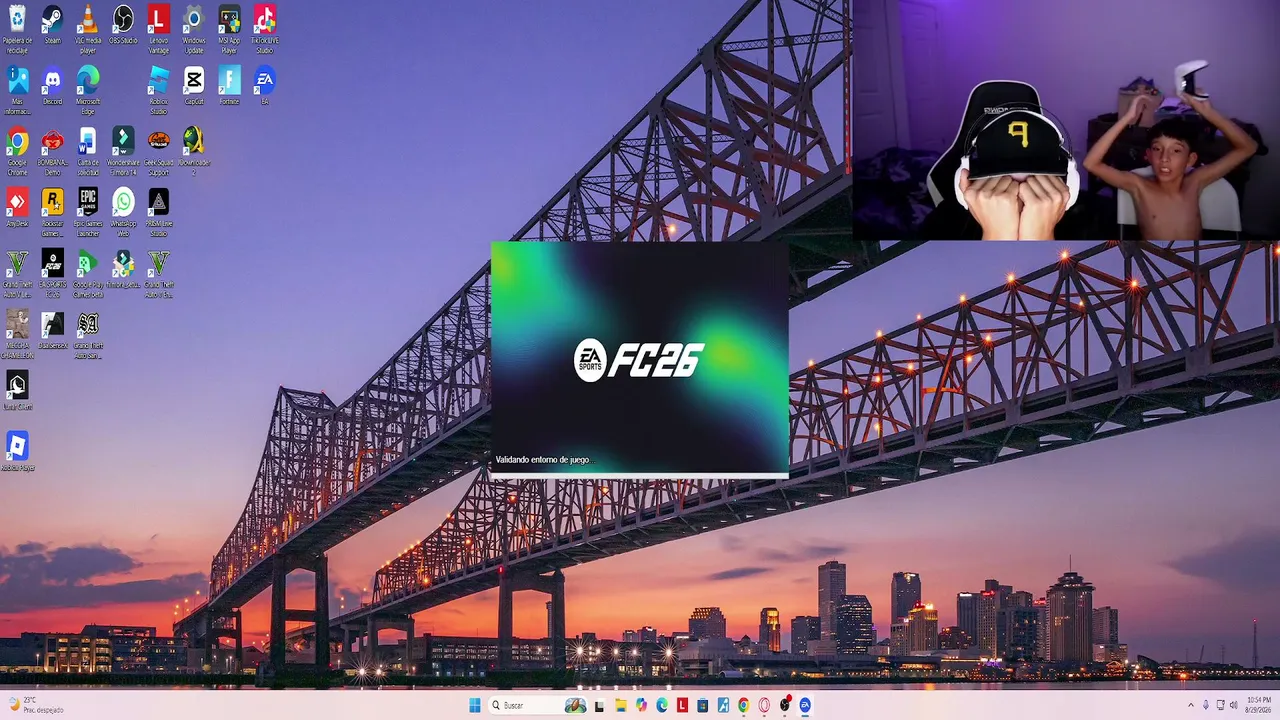Open the MECCHA CHAMELEON desktop icon
The image size is (1280, 720).
(17, 335)
